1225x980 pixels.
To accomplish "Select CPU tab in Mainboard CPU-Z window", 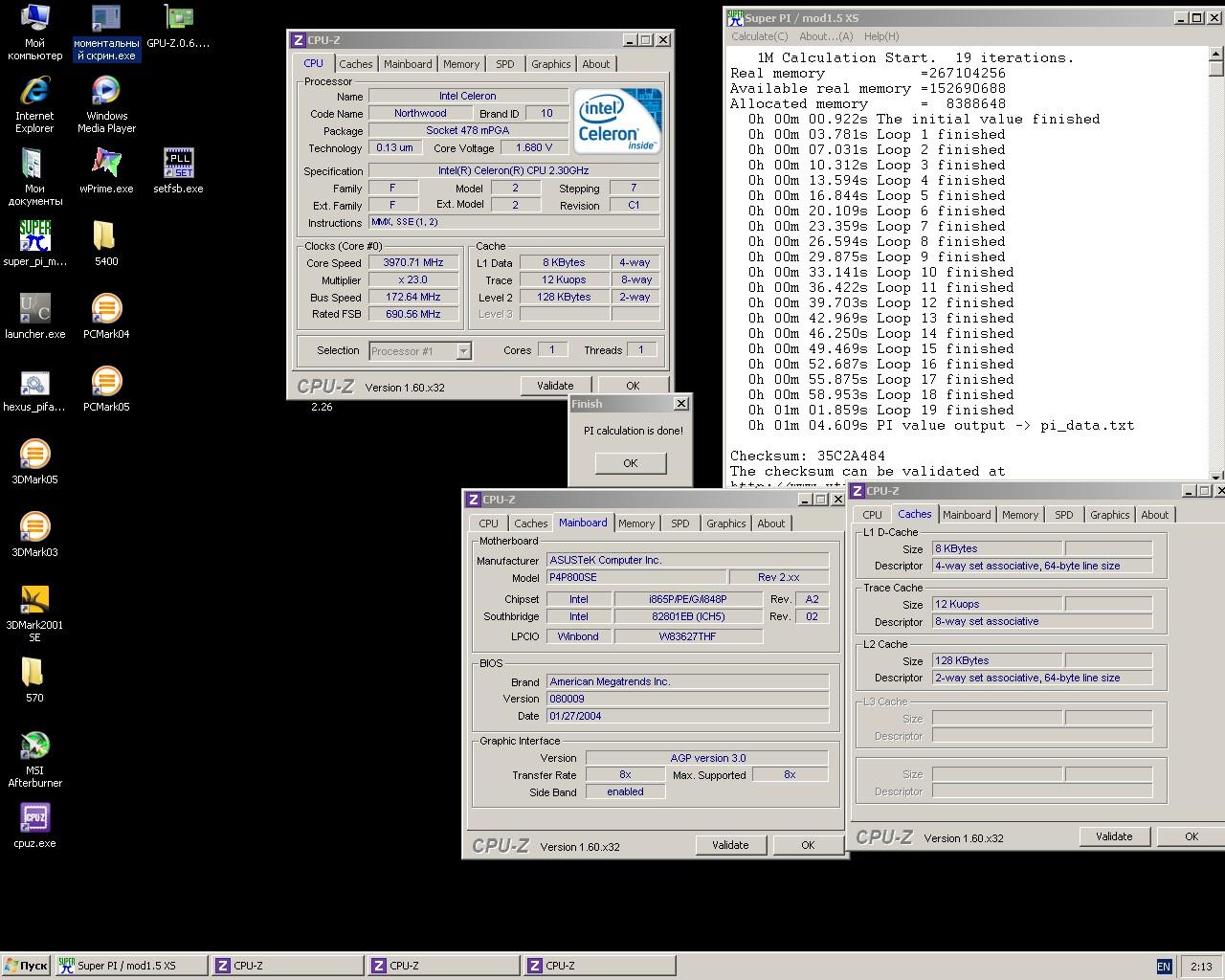I will click(x=488, y=523).
